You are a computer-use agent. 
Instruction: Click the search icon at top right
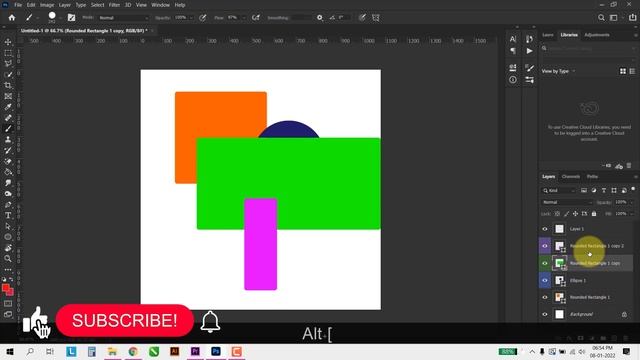click(601, 18)
